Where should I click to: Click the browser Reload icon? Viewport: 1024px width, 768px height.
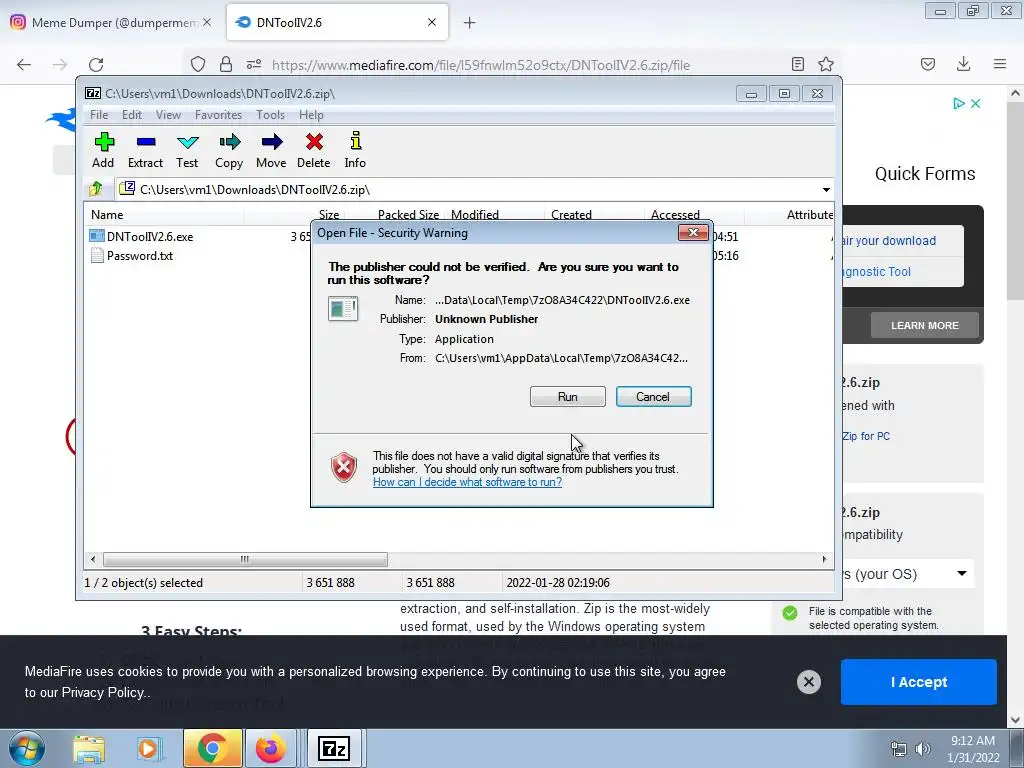pos(96,64)
